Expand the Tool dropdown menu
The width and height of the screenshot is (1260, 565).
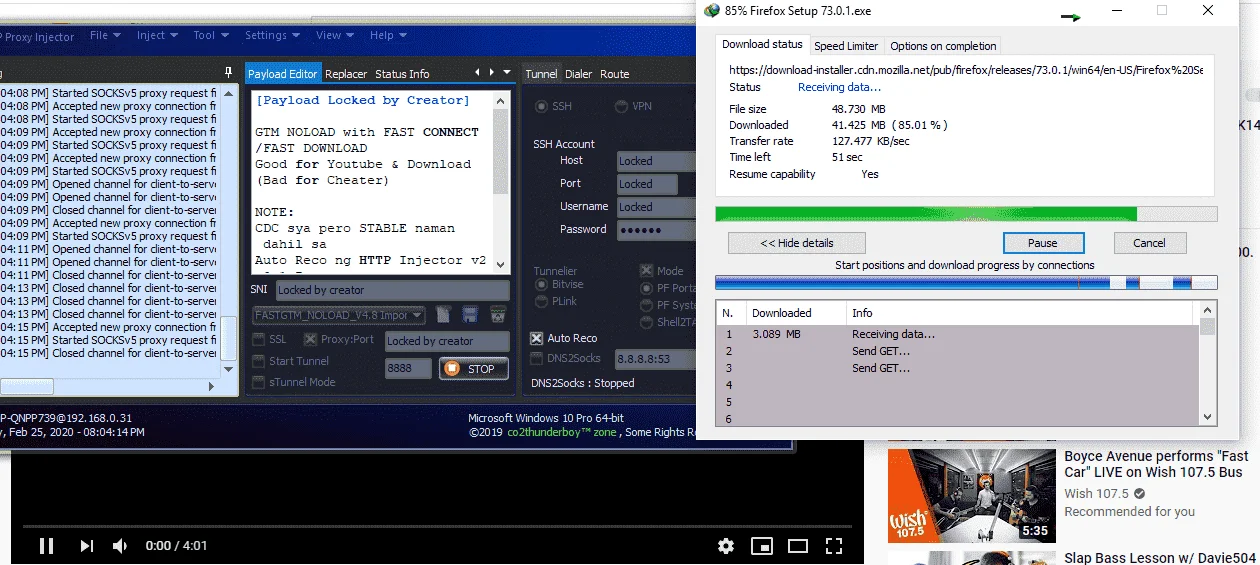click(210, 35)
